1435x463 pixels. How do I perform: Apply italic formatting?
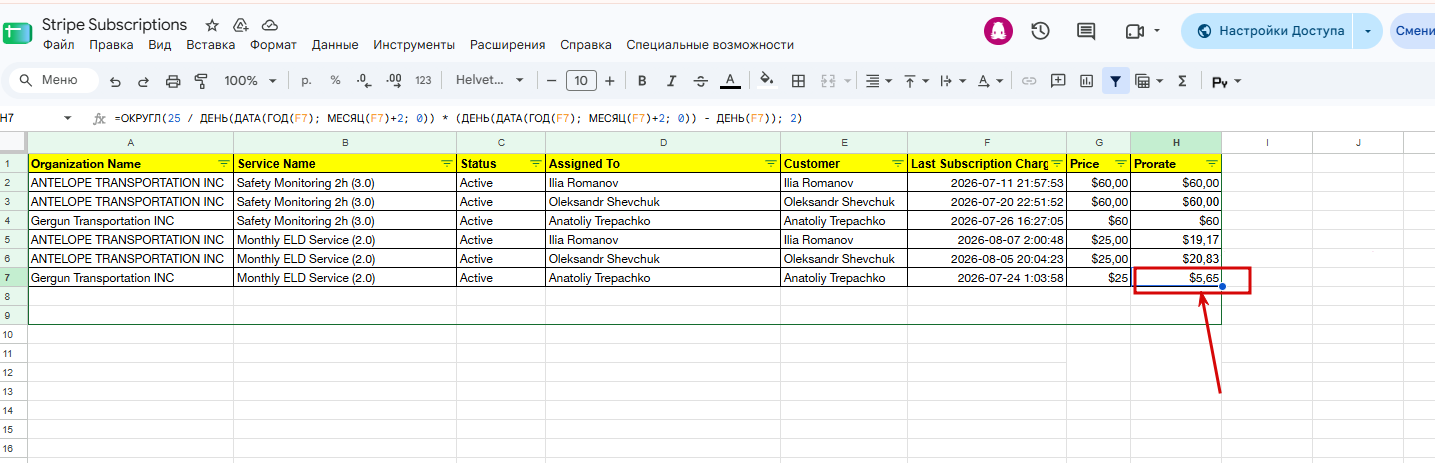tap(672, 81)
